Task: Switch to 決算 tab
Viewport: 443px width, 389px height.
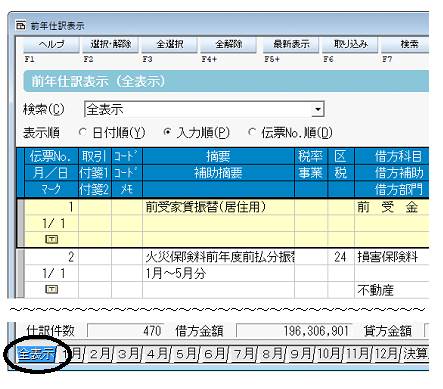Action: (414, 354)
